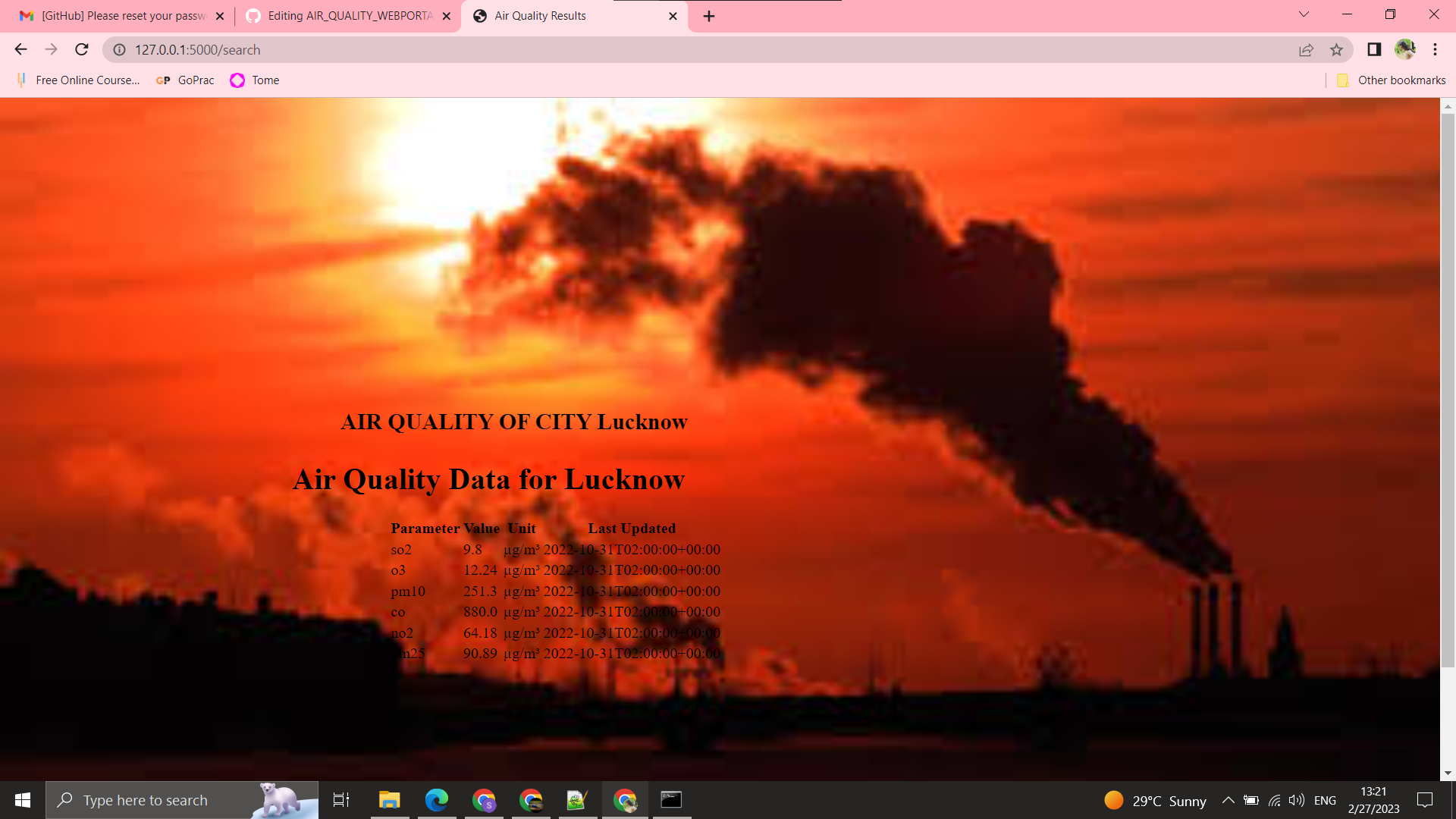Image resolution: width=1456 pixels, height=819 pixels.
Task: Open the browser side panel icon
Action: point(1373,49)
